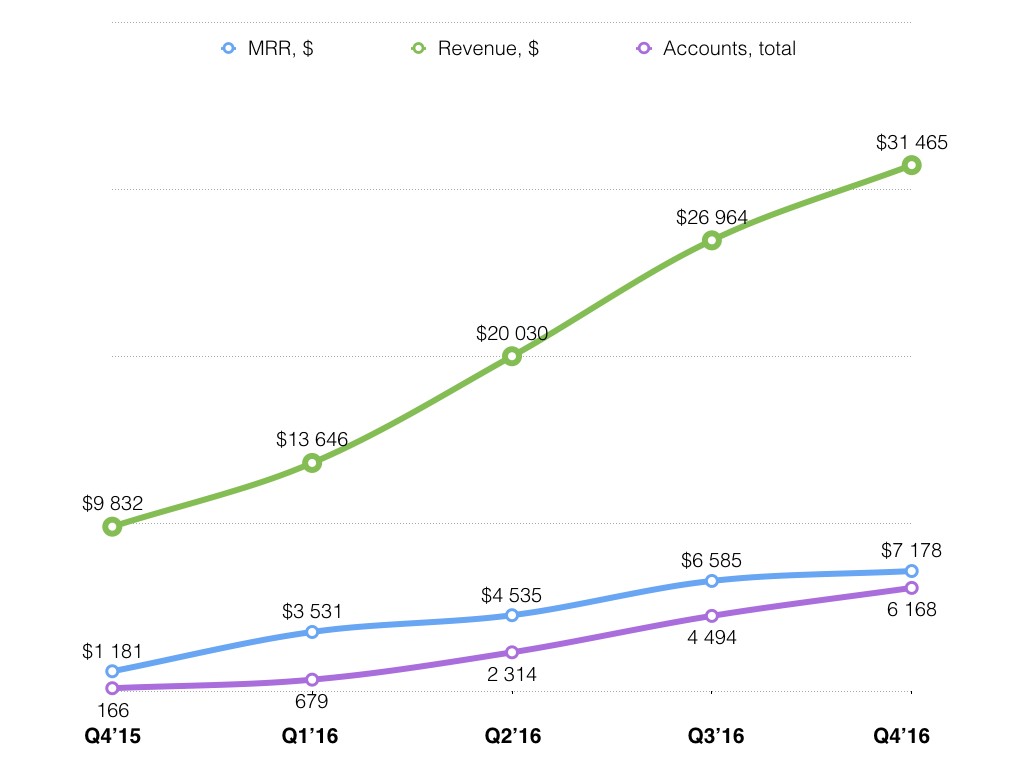Pick the Accounts point labeled 679
1024x768 pixels.
click(x=312, y=680)
